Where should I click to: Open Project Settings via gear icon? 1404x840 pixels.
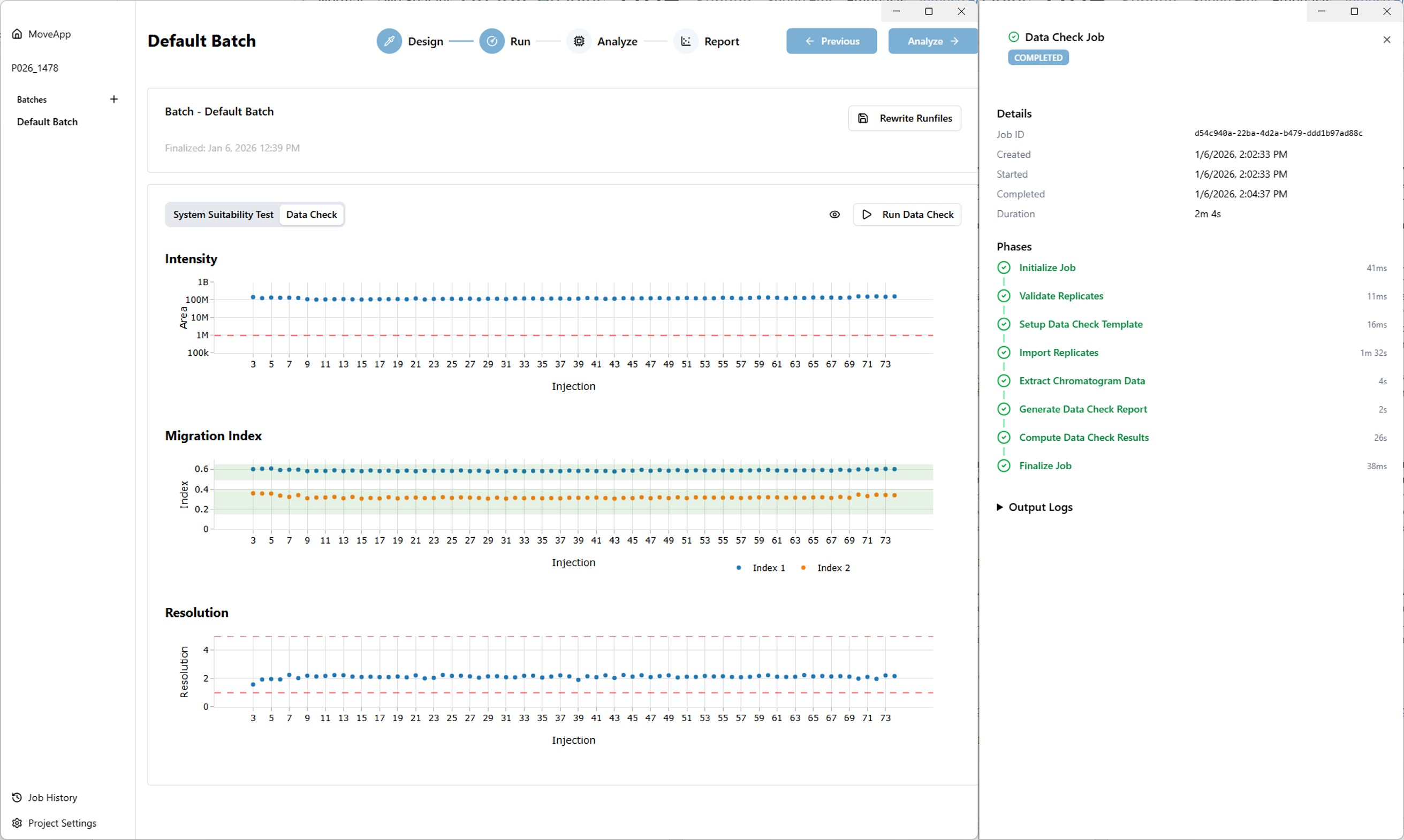coord(17,822)
